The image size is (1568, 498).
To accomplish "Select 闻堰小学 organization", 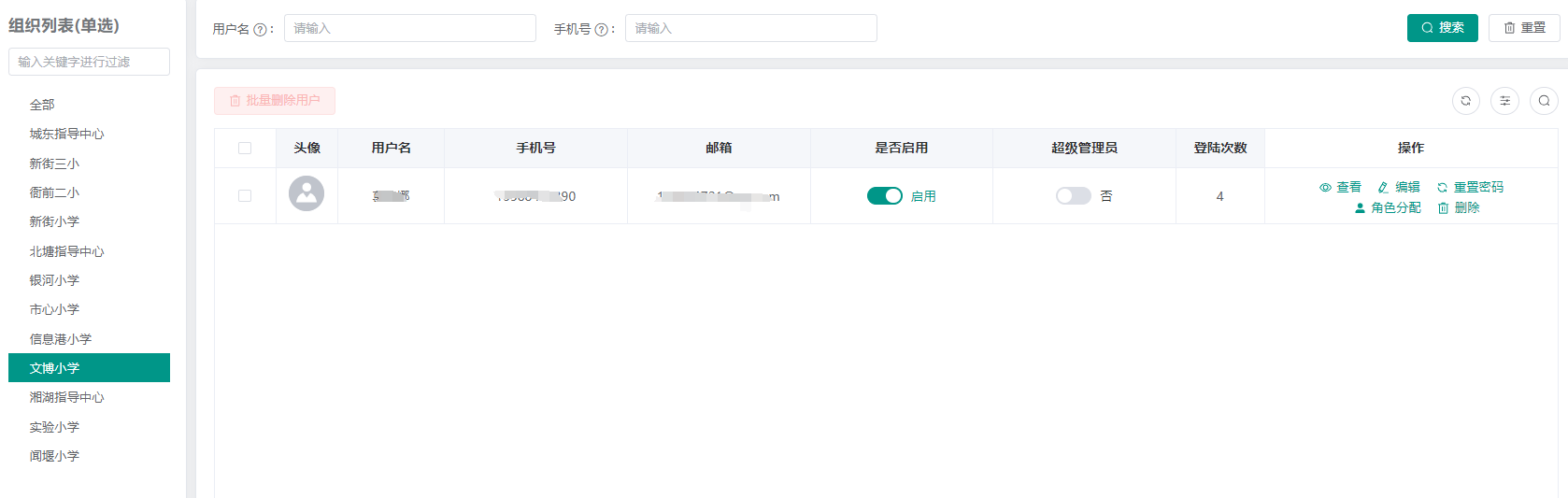I will click(89, 456).
